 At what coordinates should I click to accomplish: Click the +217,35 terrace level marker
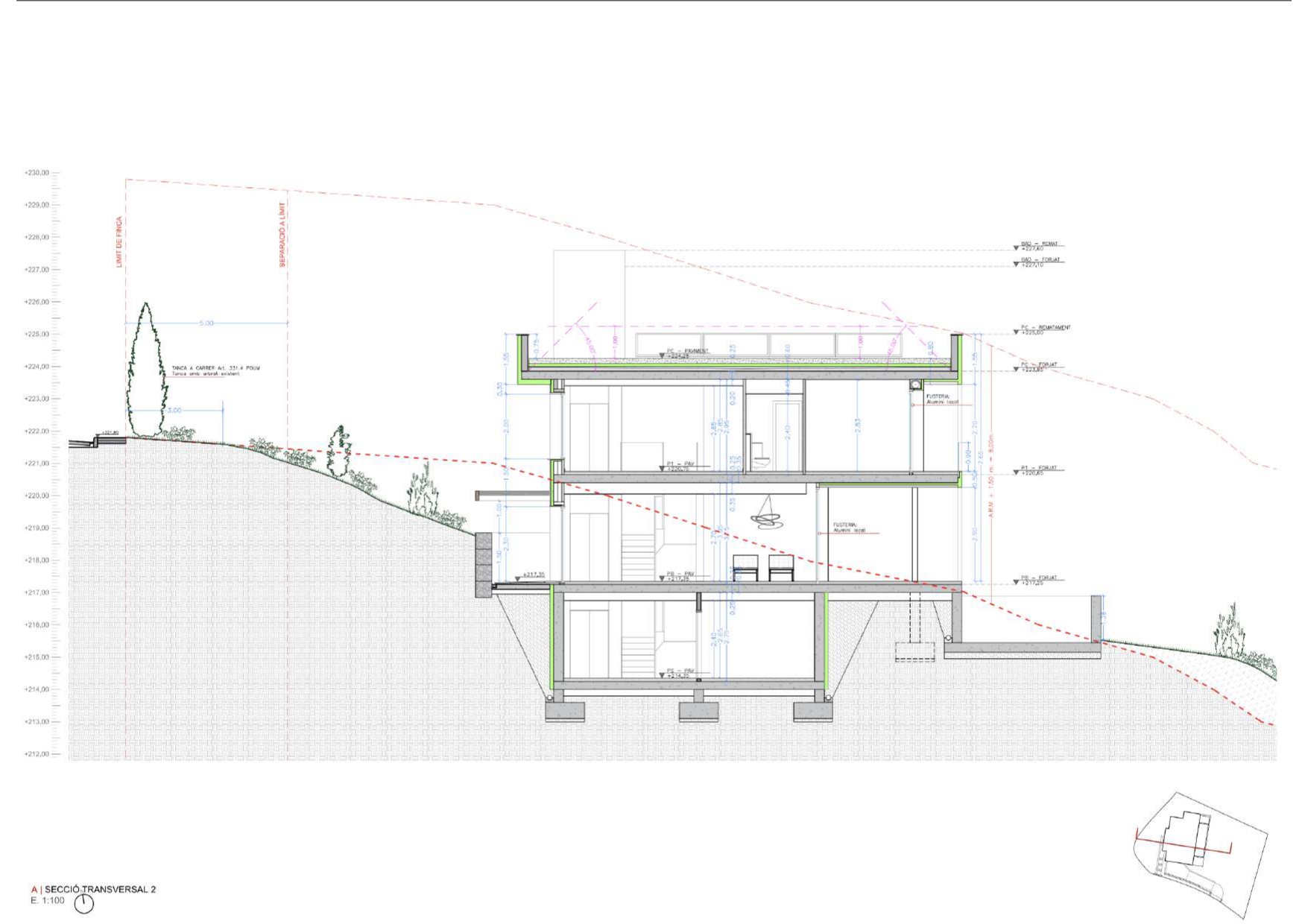click(532, 575)
